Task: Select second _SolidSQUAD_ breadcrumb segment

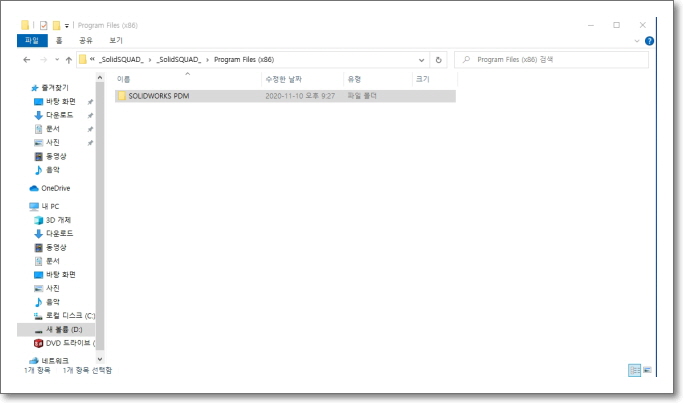Action: point(179,60)
